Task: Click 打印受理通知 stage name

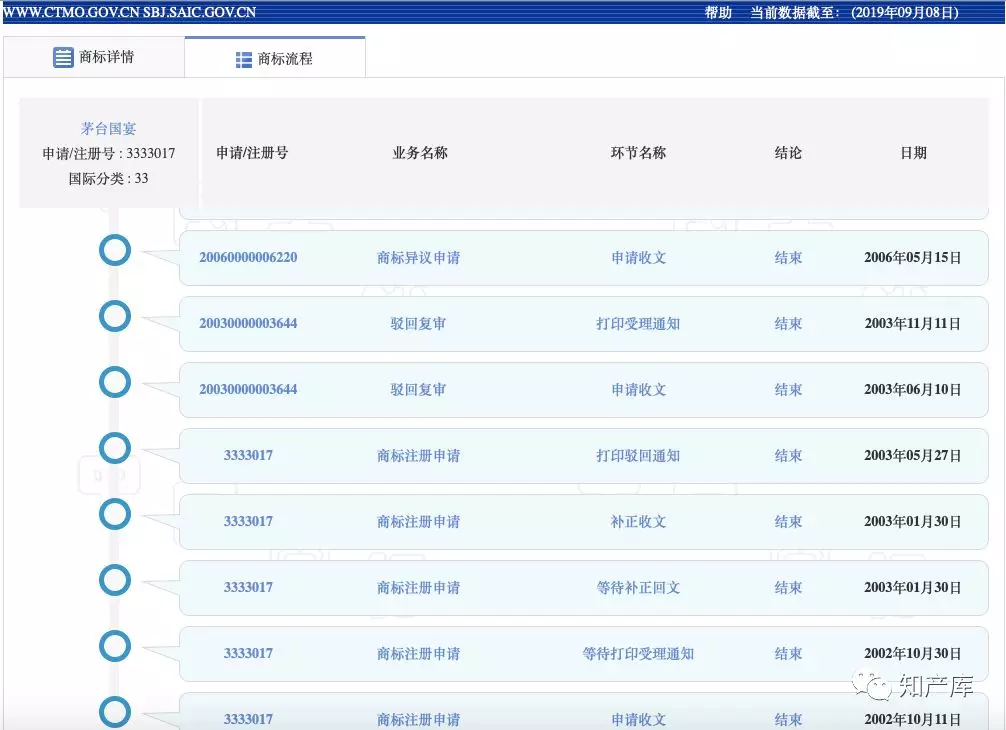Action: pyautogui.click(x=638, y=324)
